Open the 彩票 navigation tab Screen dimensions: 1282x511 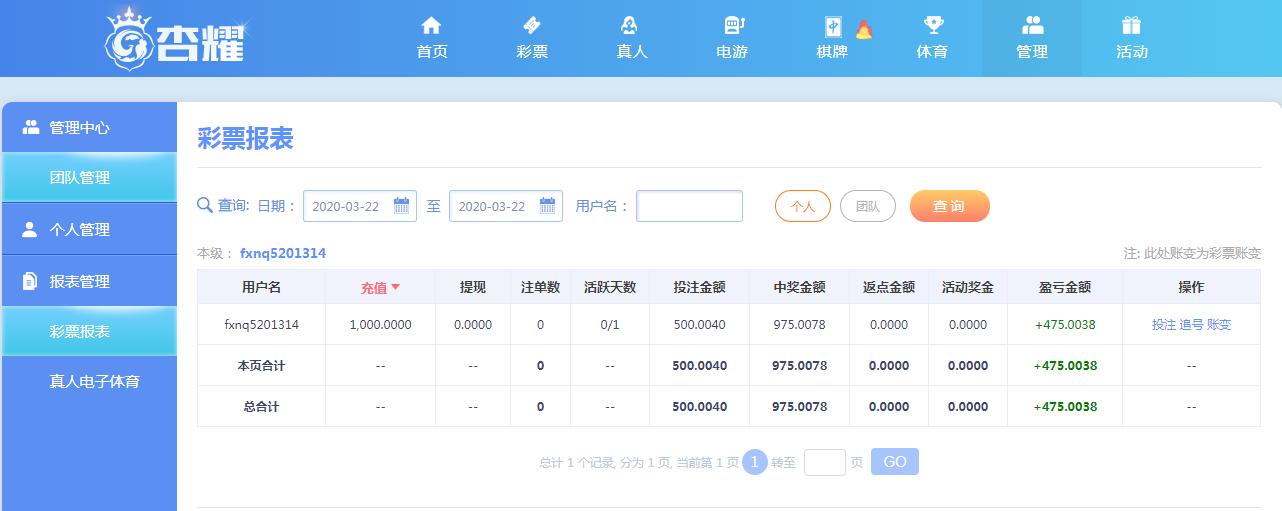(532, 38)
